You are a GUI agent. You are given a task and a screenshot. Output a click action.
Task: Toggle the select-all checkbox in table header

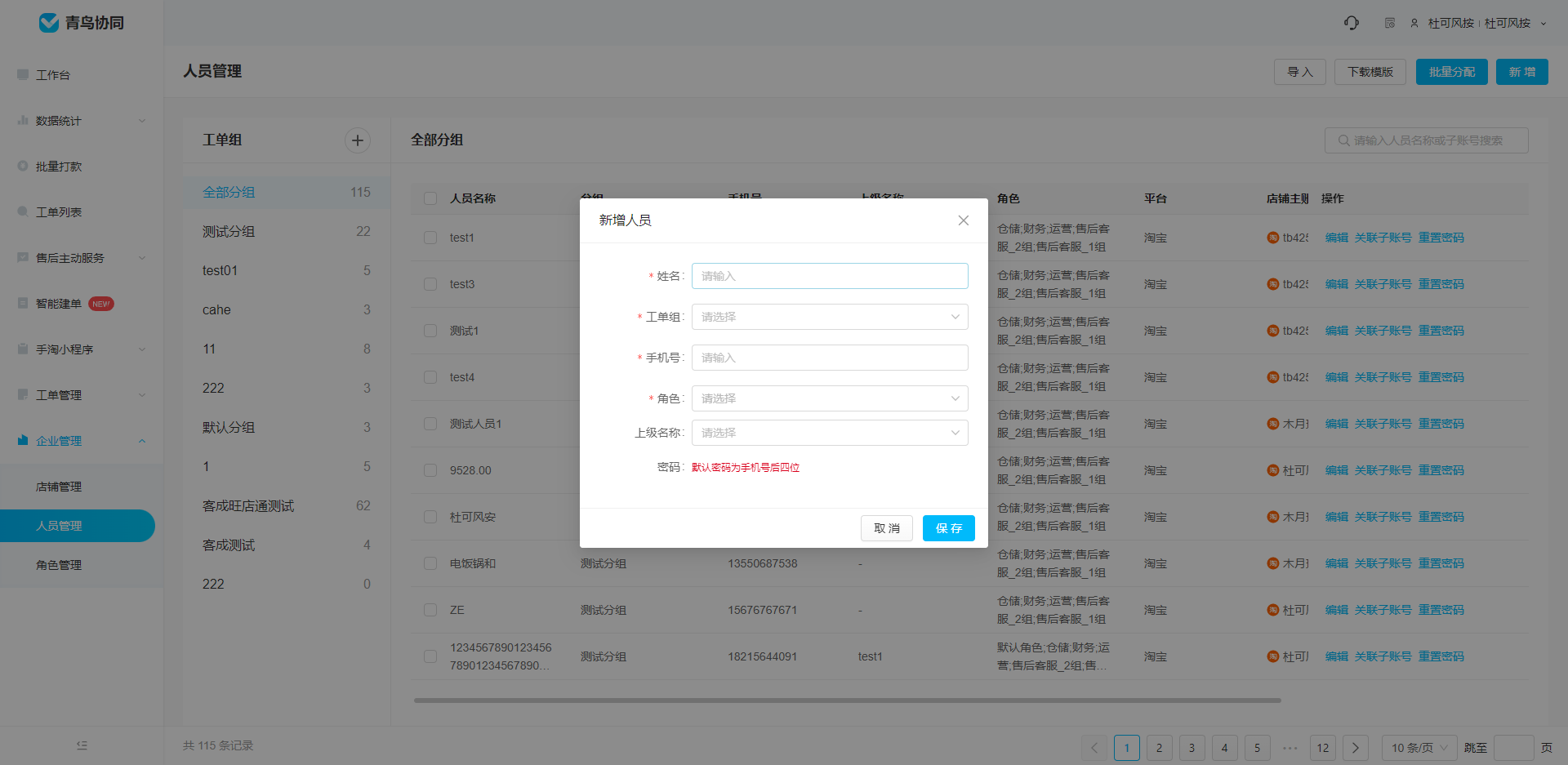[430, 198]
